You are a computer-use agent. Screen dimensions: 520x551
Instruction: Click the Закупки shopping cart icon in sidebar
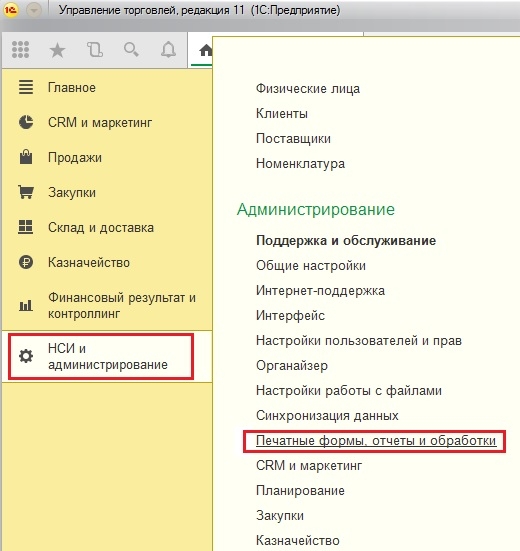pos(26,192)
